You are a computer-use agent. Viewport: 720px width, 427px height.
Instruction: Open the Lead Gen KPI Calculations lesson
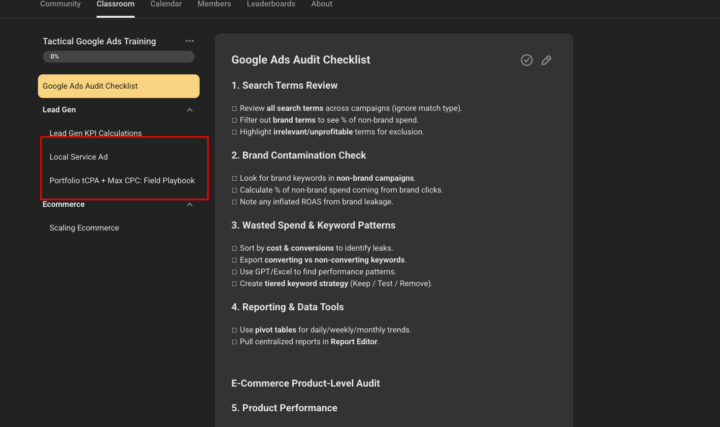click(x=96, y=133)
